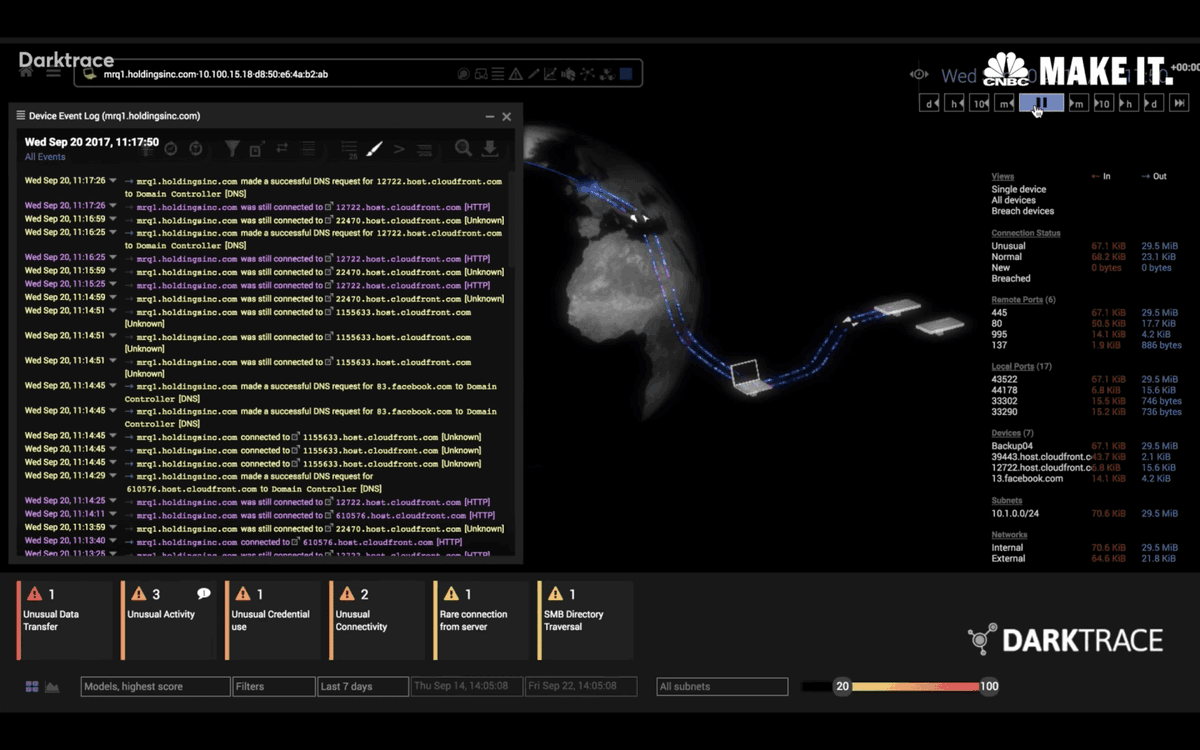The image size is (1200, 750).
Task: Switch to graph view icon at bottom left
Action: tap(52, 687)
